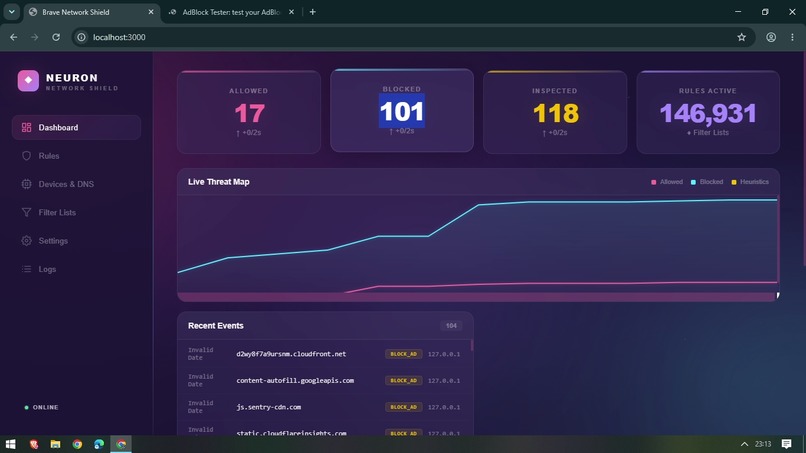View site information icon
The image size is (806, 453).
(x=81, y=37)
